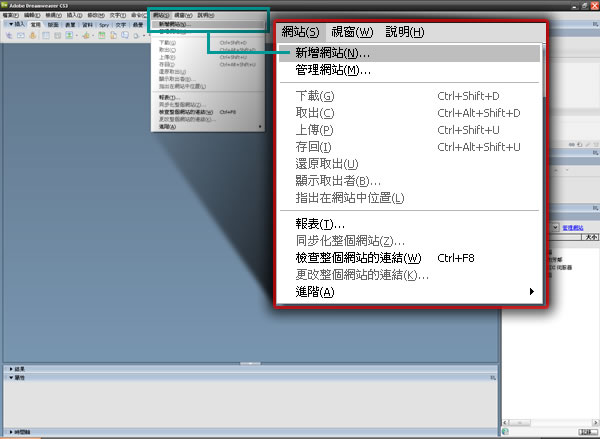Collapse the 插入 Insert bar arrow

(x=11, y=24)
